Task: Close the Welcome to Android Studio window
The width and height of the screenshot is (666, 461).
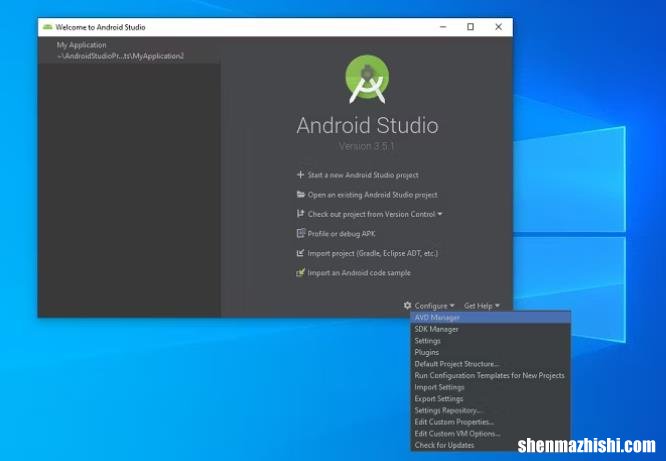Action: pos(498,27)
